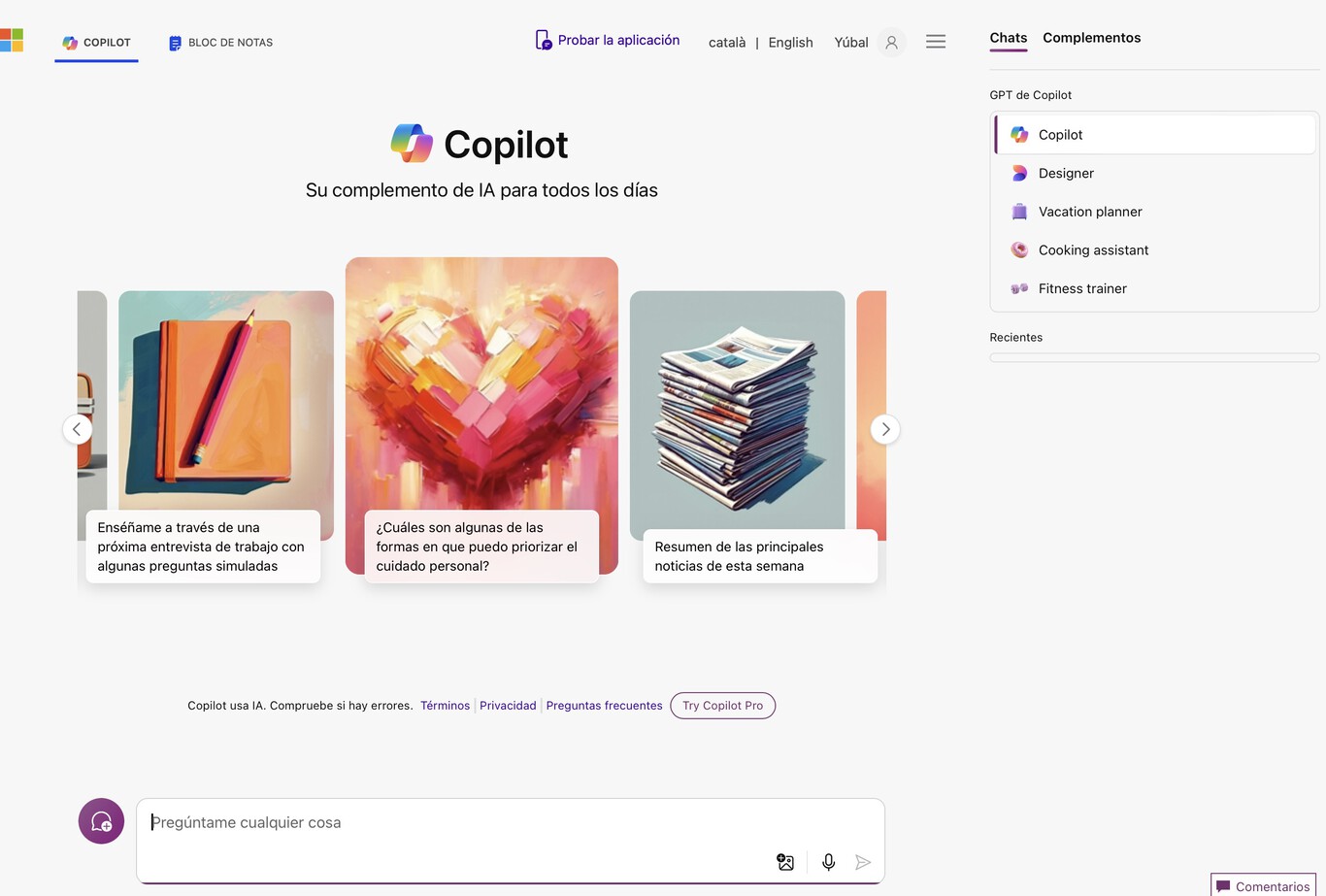Click the Recientes scrollbar
This screenshot has width=1326, height=896.
(1154, 357)
